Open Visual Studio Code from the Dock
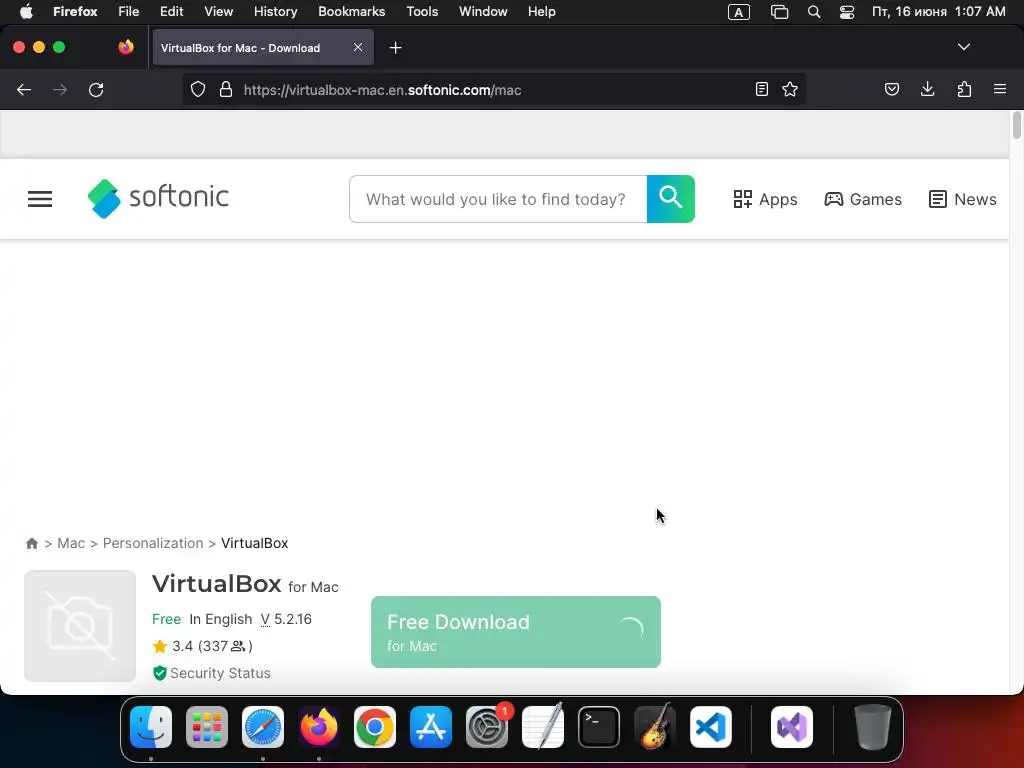The image size is (1024, 768). [x=711, y=727]
